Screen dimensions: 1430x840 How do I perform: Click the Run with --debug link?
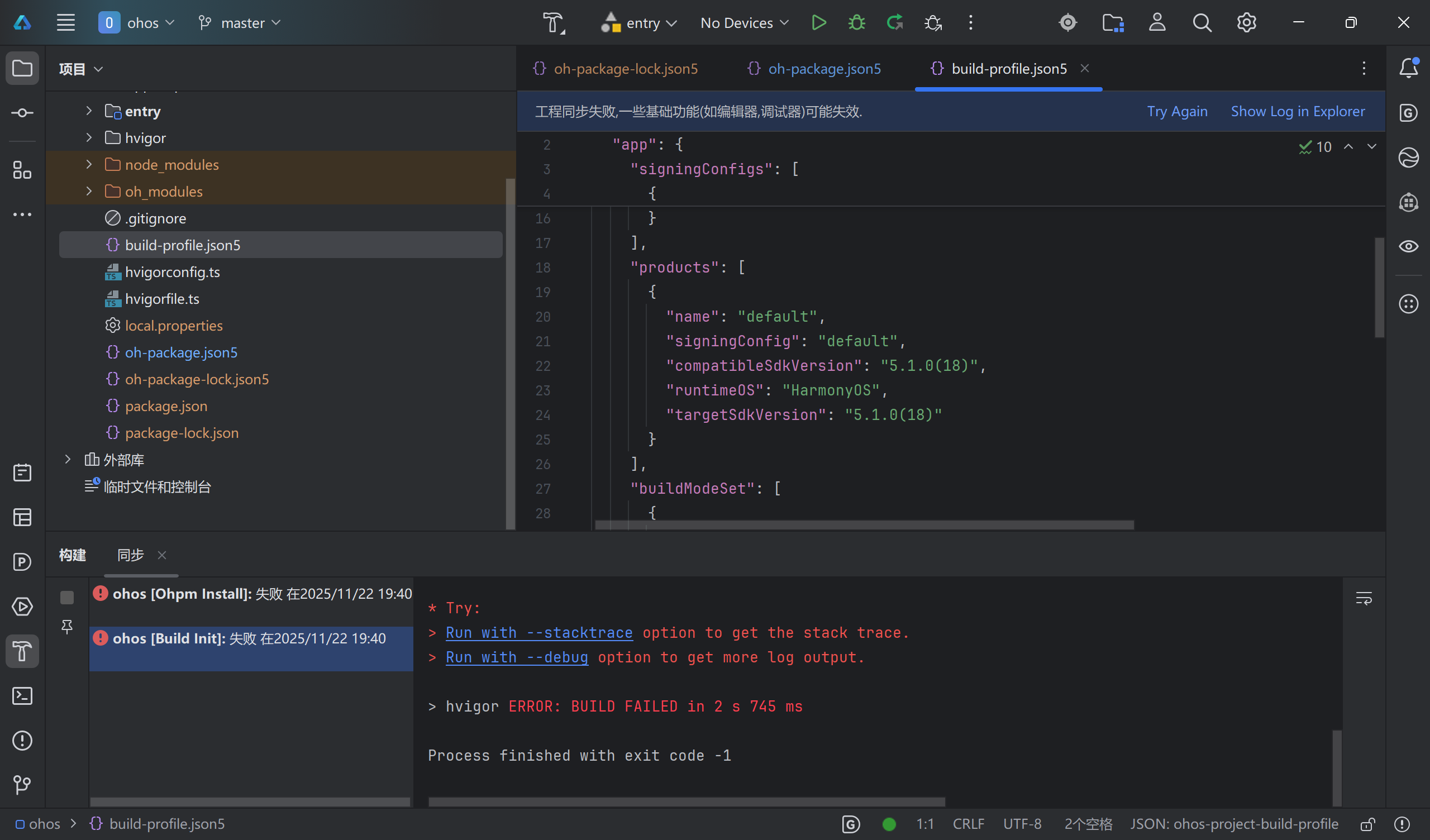(x=516, y=657)
